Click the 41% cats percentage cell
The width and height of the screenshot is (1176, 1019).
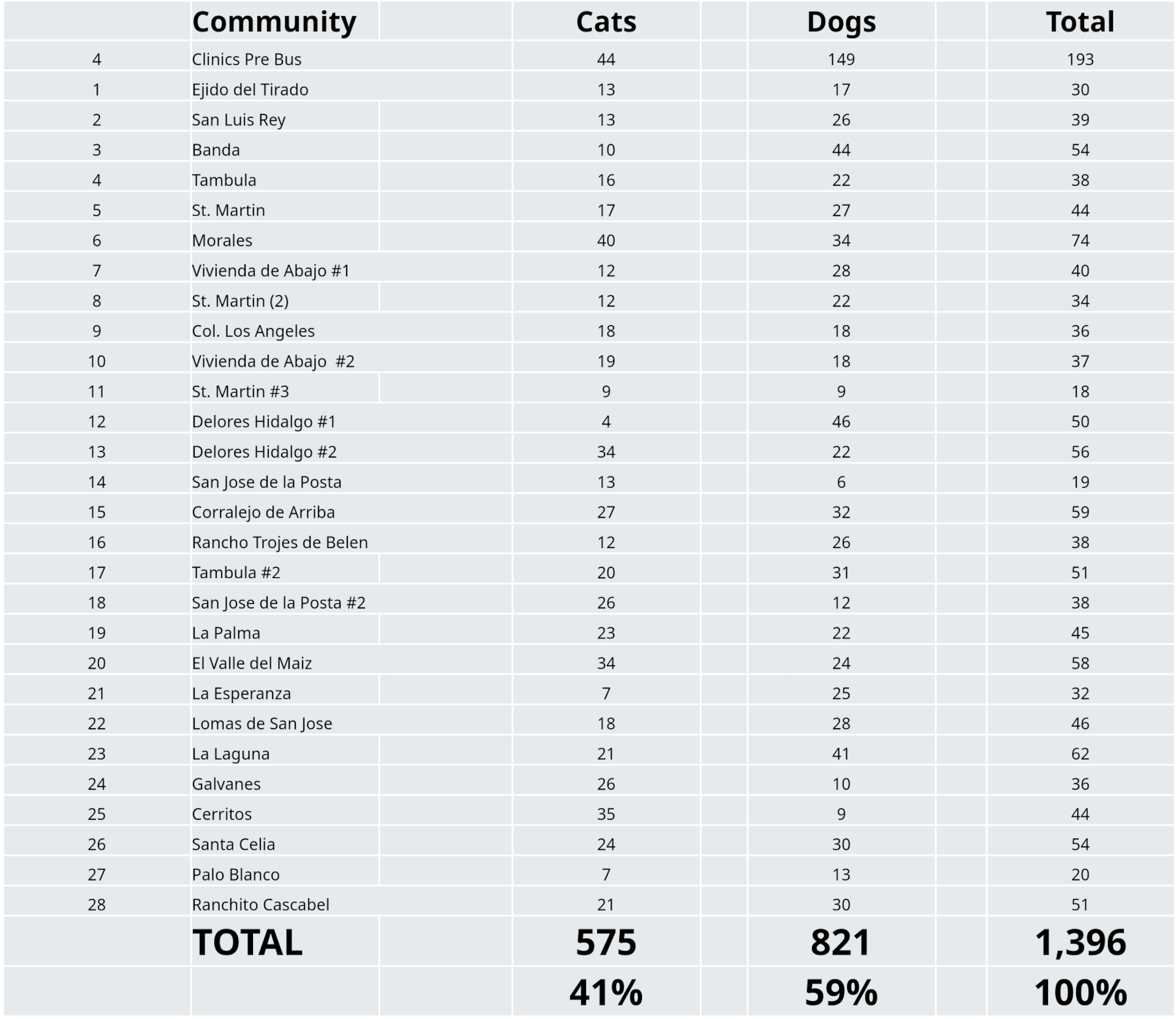(x=606, y=992)
